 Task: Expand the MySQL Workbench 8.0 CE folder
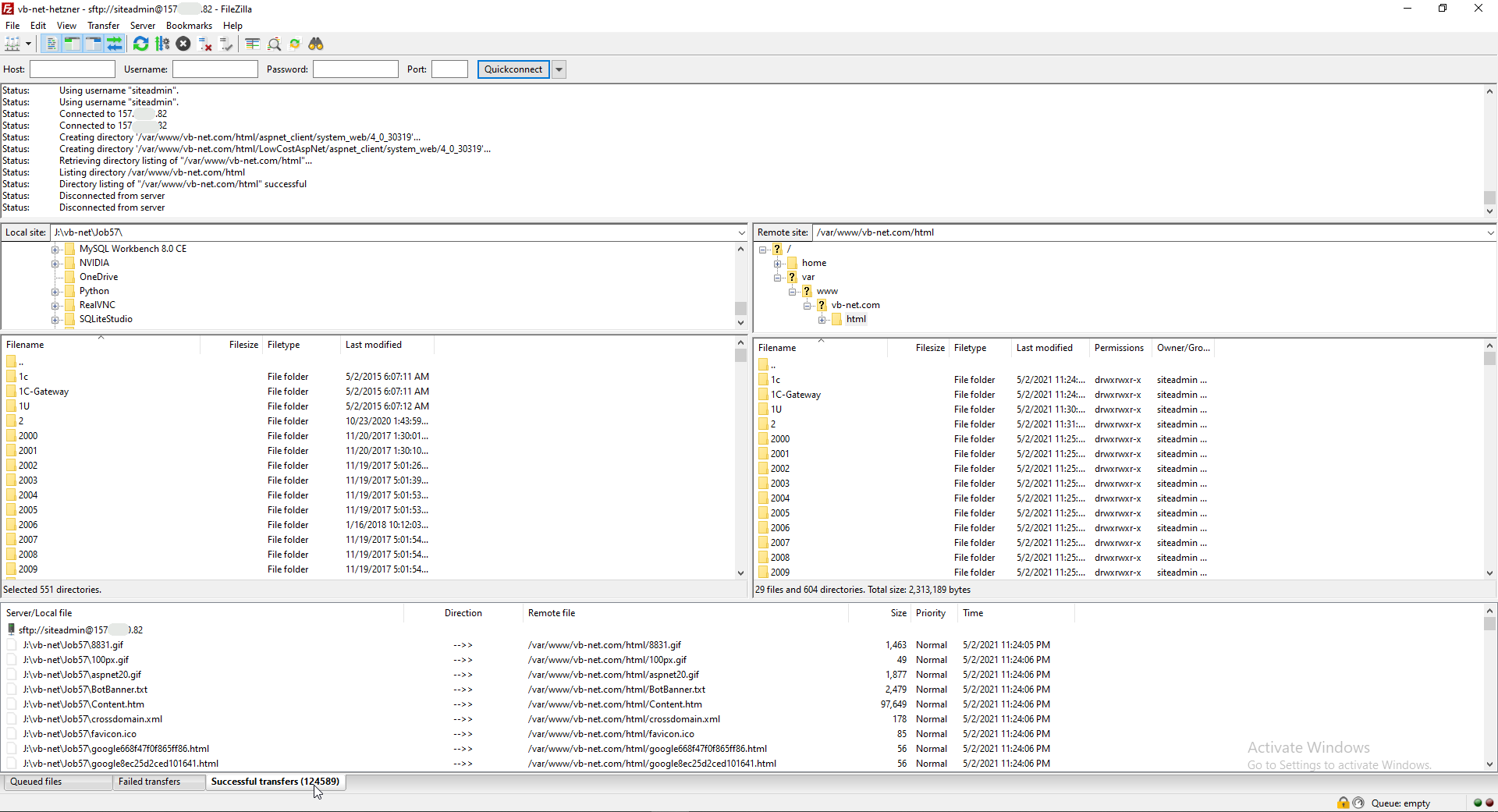[55, 250]
